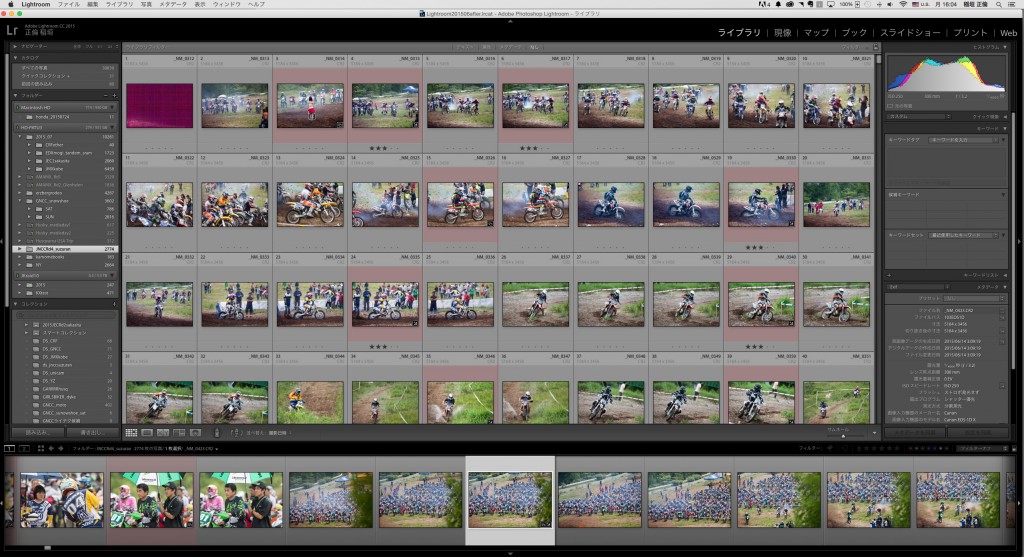The width and height of the screenshot is (1024, 557).
Task: Collapse the カタログ panel
Action: point(16,57)
